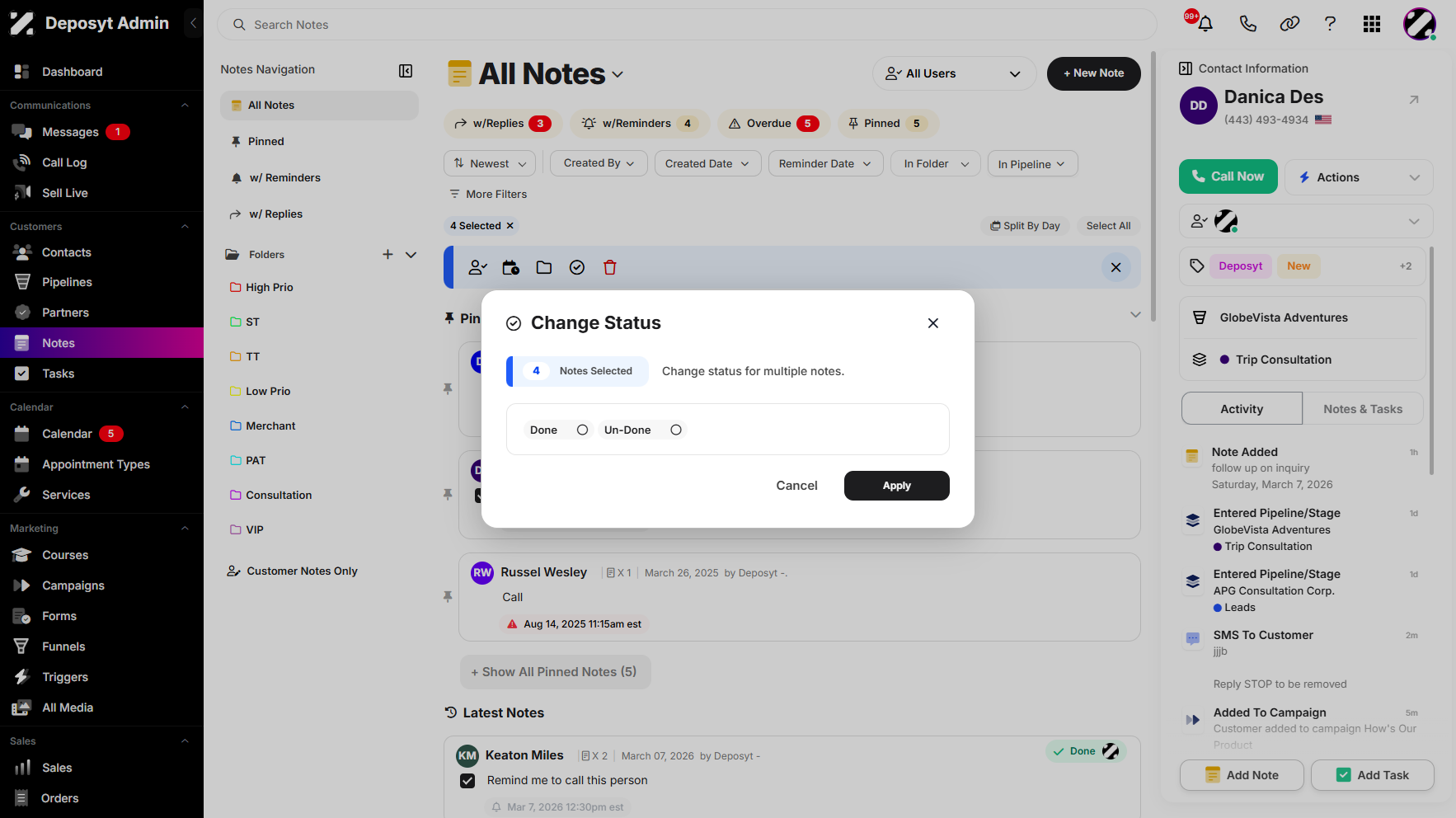The width and height of the screenshot is (1456, 818).
Task: Toggle the Overdue filter chip
Action: (774, 124)
